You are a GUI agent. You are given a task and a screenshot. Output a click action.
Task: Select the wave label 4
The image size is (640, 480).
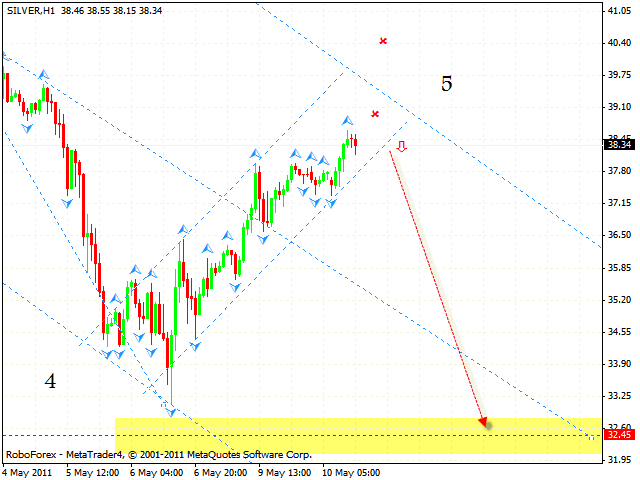[x=49, y=380]
